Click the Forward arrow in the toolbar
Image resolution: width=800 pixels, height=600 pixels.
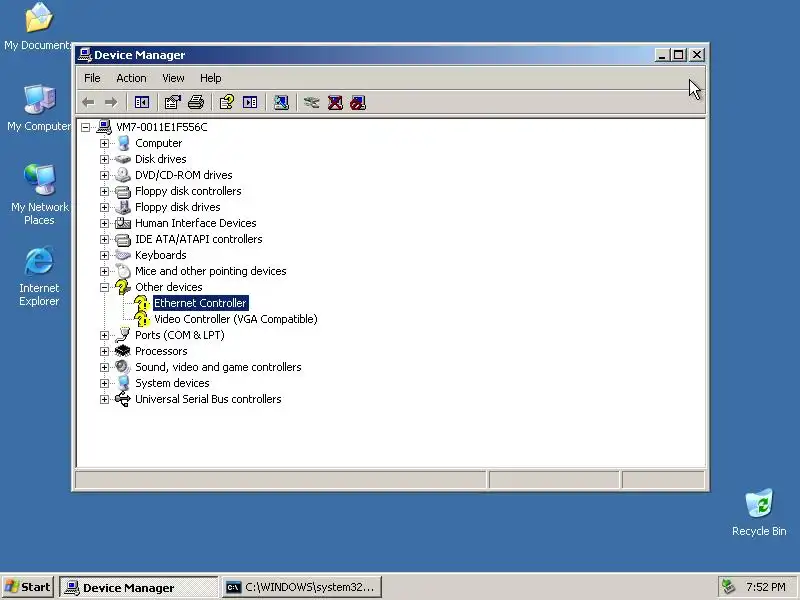point(111,103)
